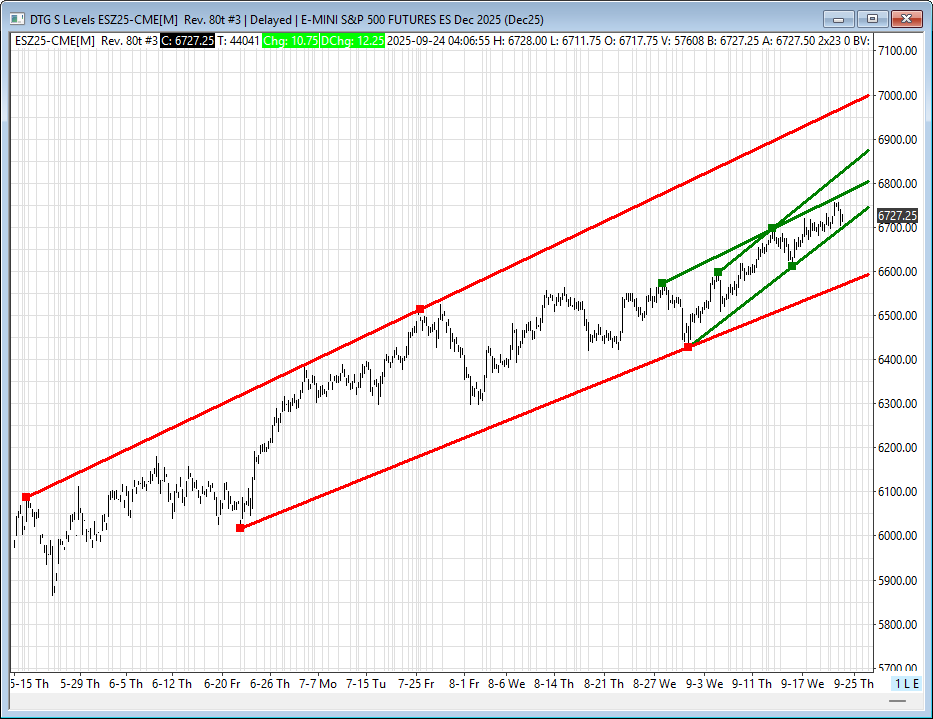The width and height of the screenshot is (933, 719).
Task: Select the green anchor near 9-17 at 6610
Action: (792, 266)
